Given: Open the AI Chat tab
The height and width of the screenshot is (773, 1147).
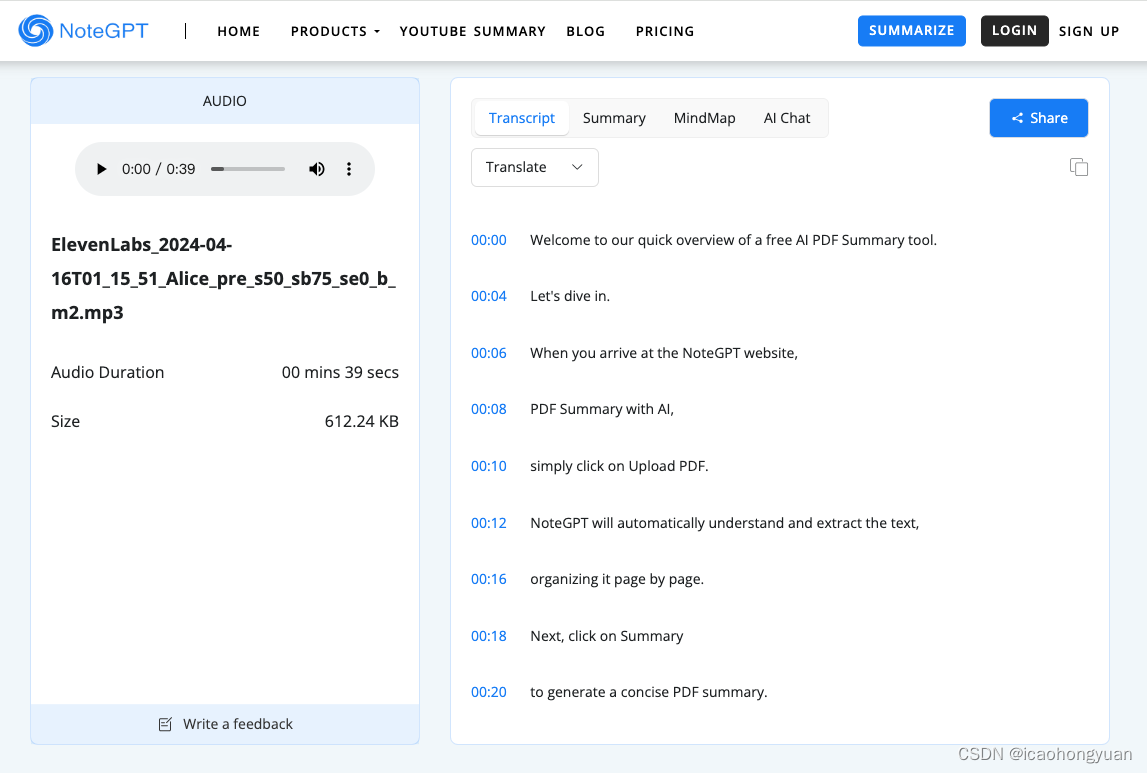Looking at the screenshot, I should [x=786, y=118].
